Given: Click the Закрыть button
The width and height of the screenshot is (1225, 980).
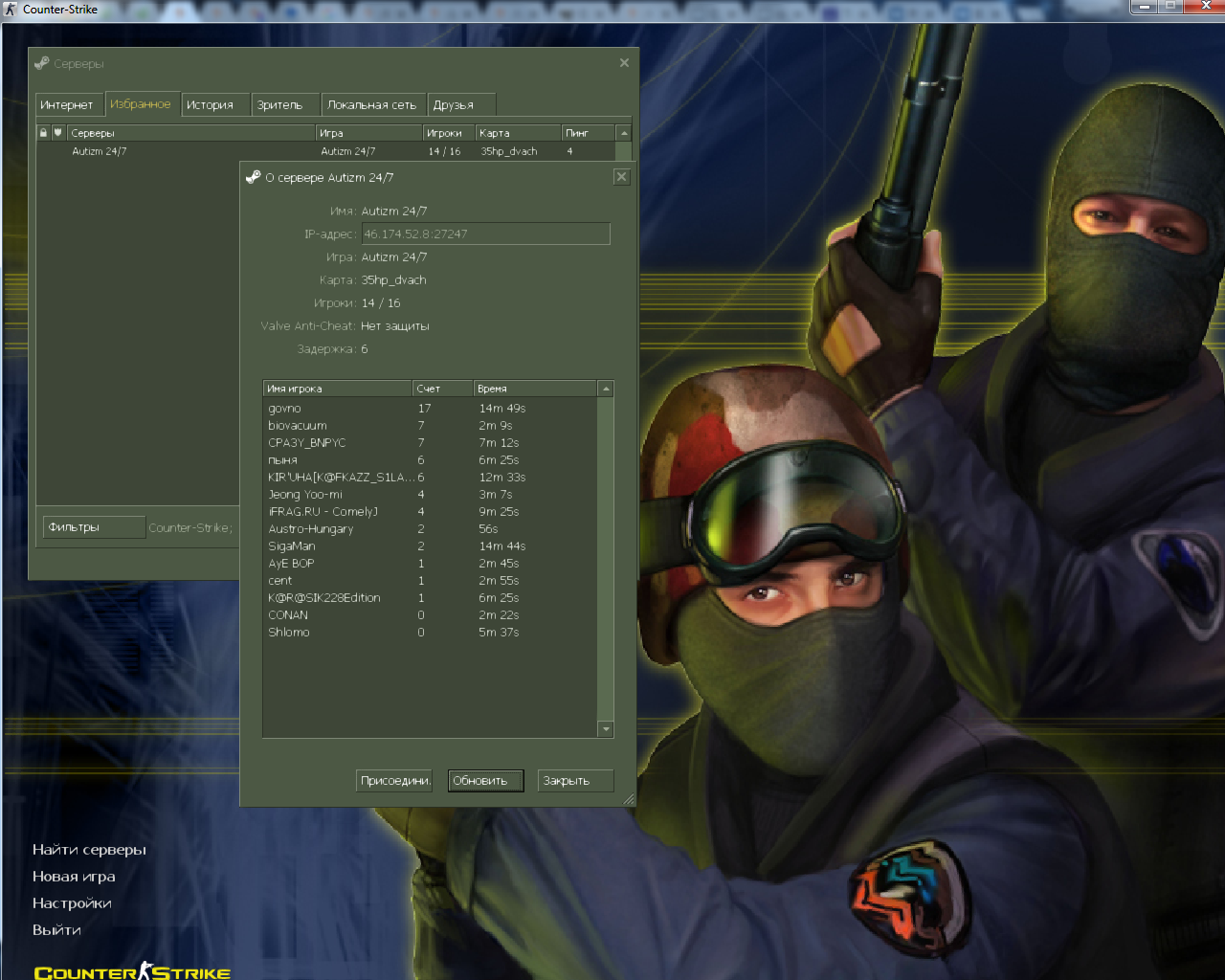Looking at the screenshot, I should (575, 781).
